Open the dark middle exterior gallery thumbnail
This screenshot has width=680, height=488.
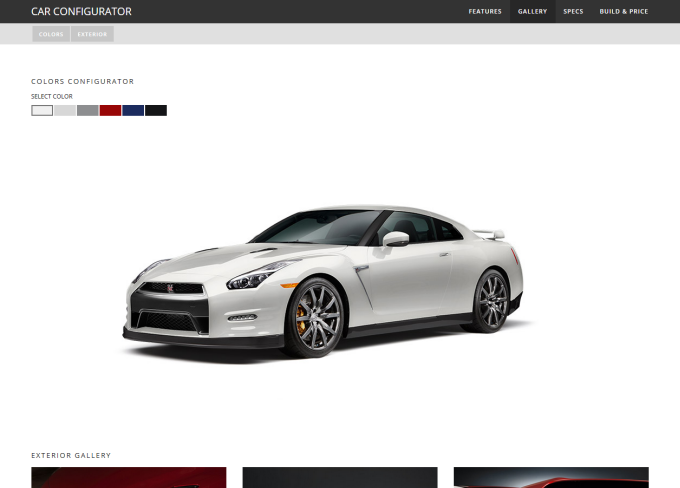[x=340, y=478]
